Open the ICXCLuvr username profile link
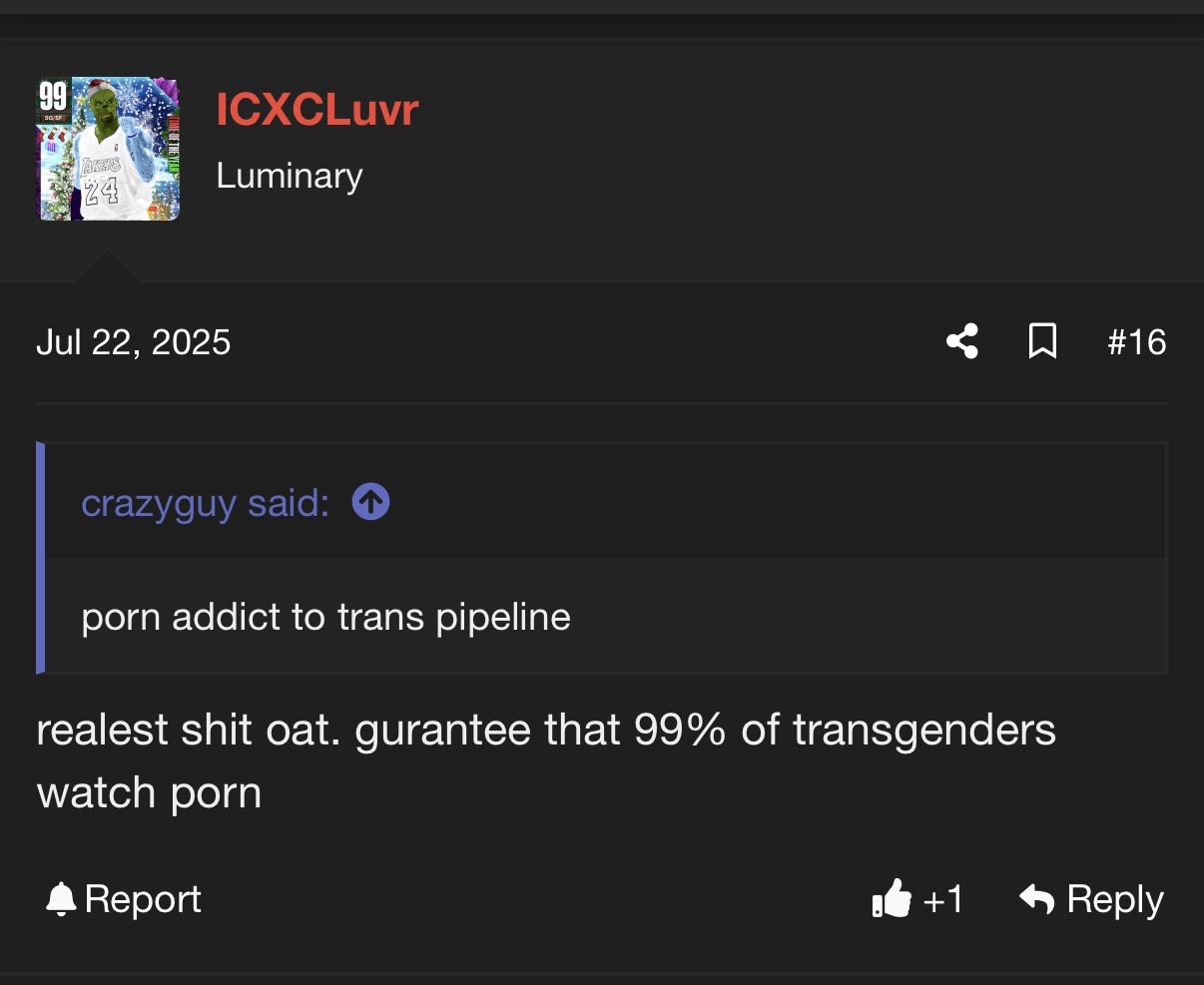 point(317,110)
